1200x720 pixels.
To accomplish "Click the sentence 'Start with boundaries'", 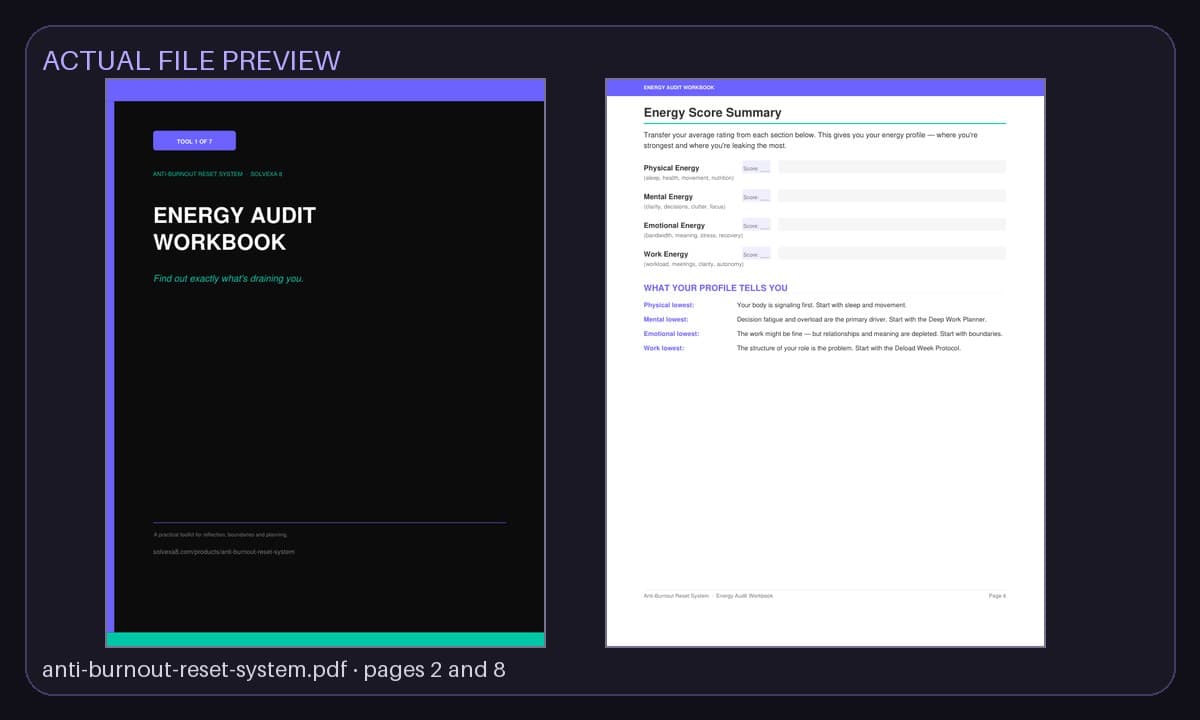I will pos(869,333).
